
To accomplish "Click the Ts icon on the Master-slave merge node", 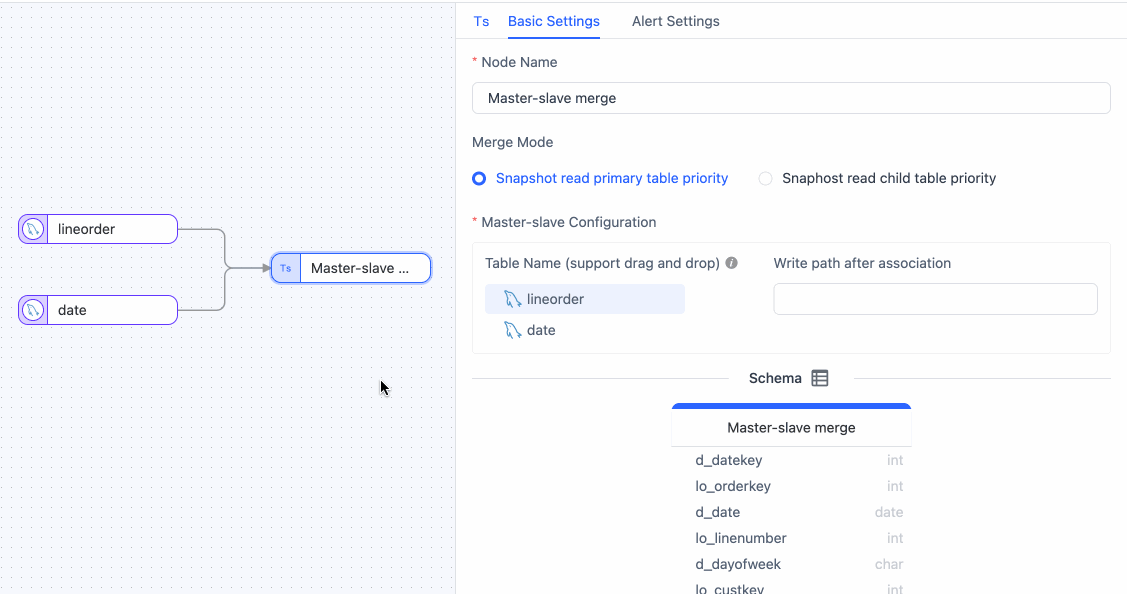I will (x=285, y=268).
